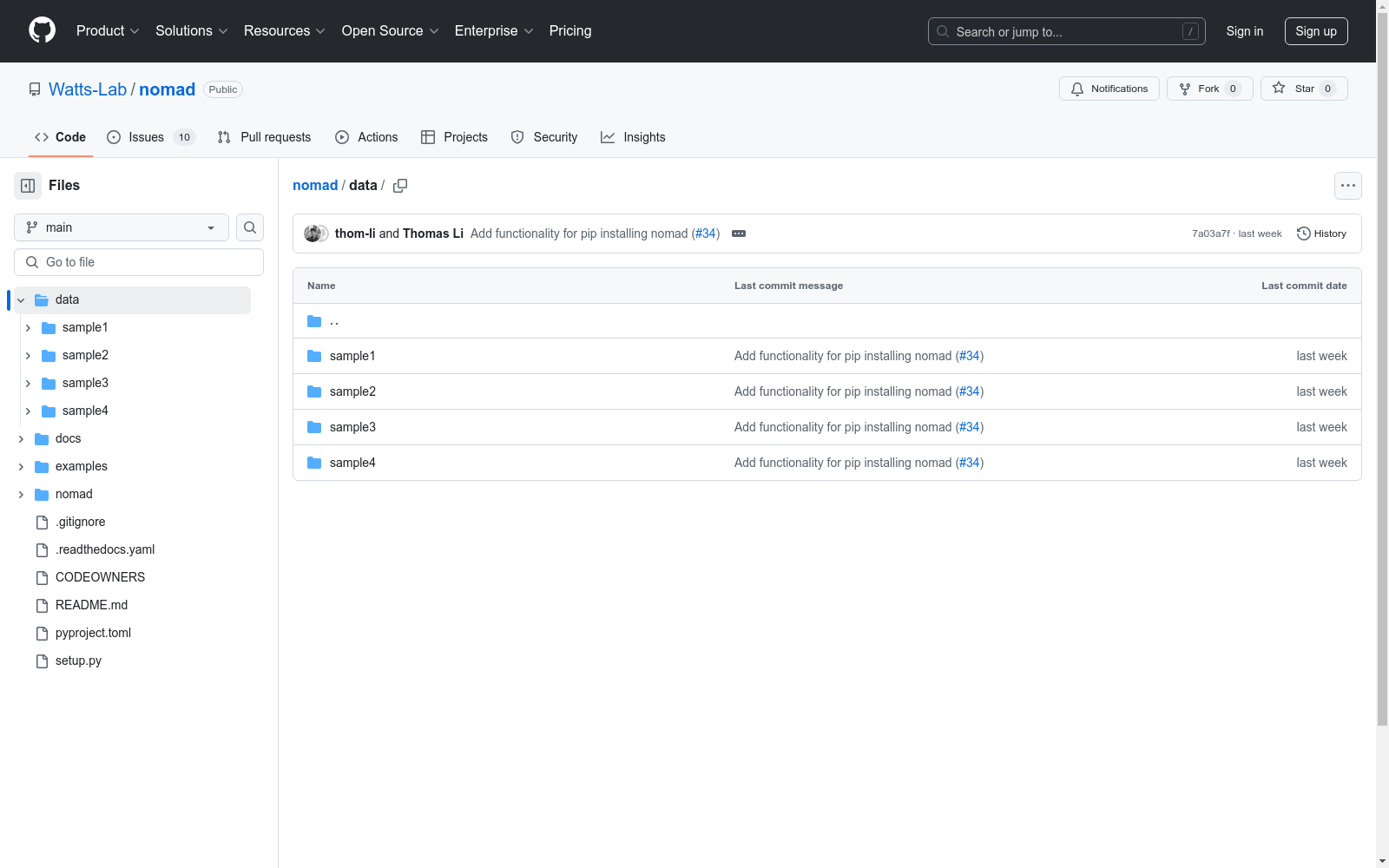Viewport: 1389px width, 868px height.
Task: Open sample1 folder in file table
Action: 352,356
